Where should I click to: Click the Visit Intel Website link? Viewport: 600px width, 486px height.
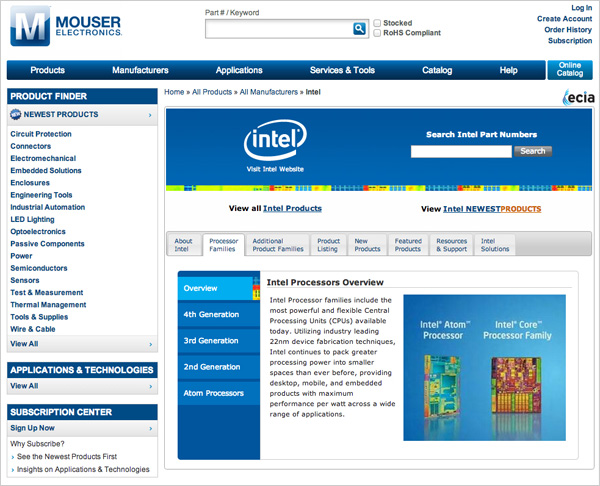point(275,169)
